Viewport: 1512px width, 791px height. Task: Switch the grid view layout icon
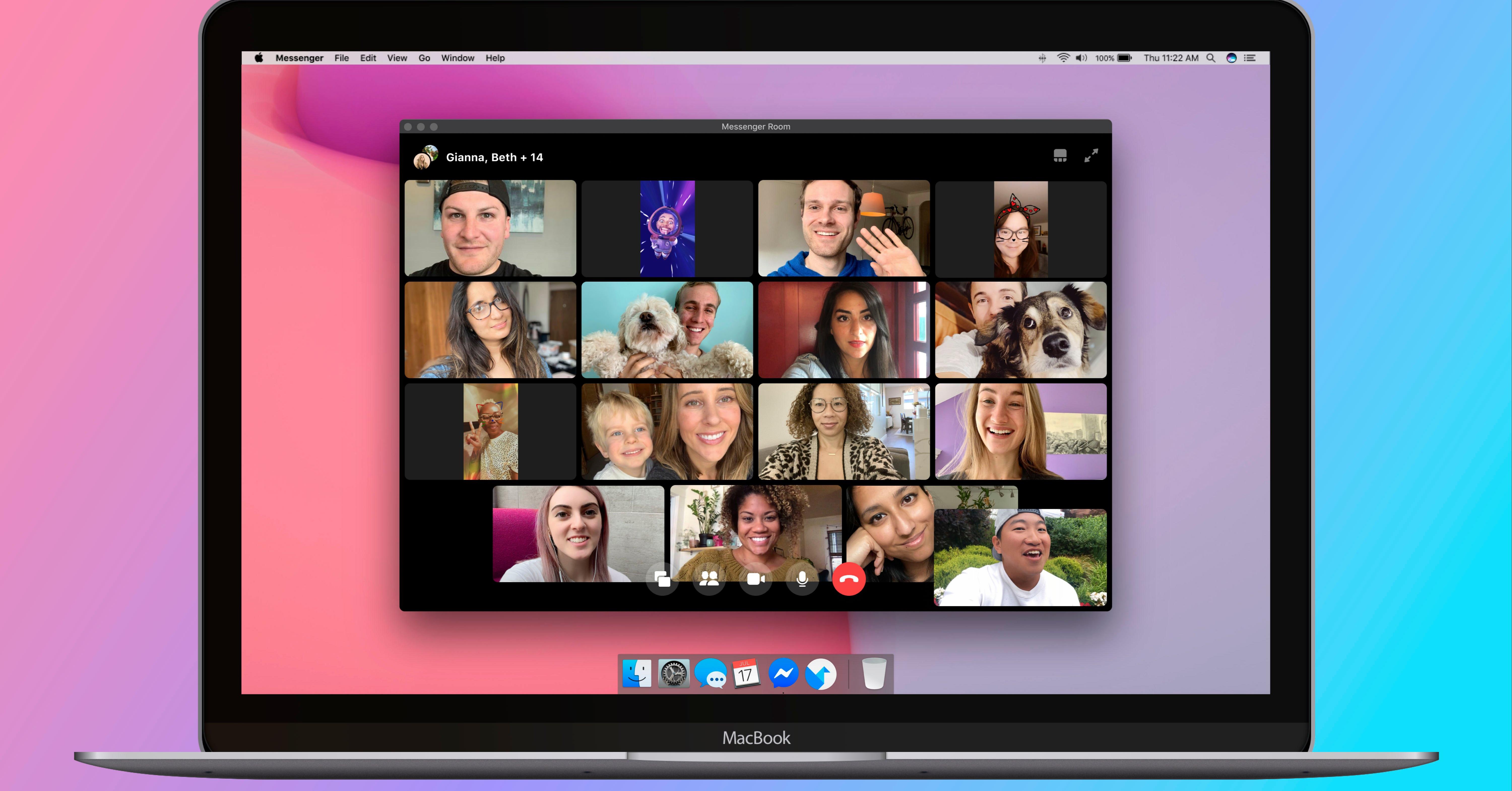(1059, 155)
